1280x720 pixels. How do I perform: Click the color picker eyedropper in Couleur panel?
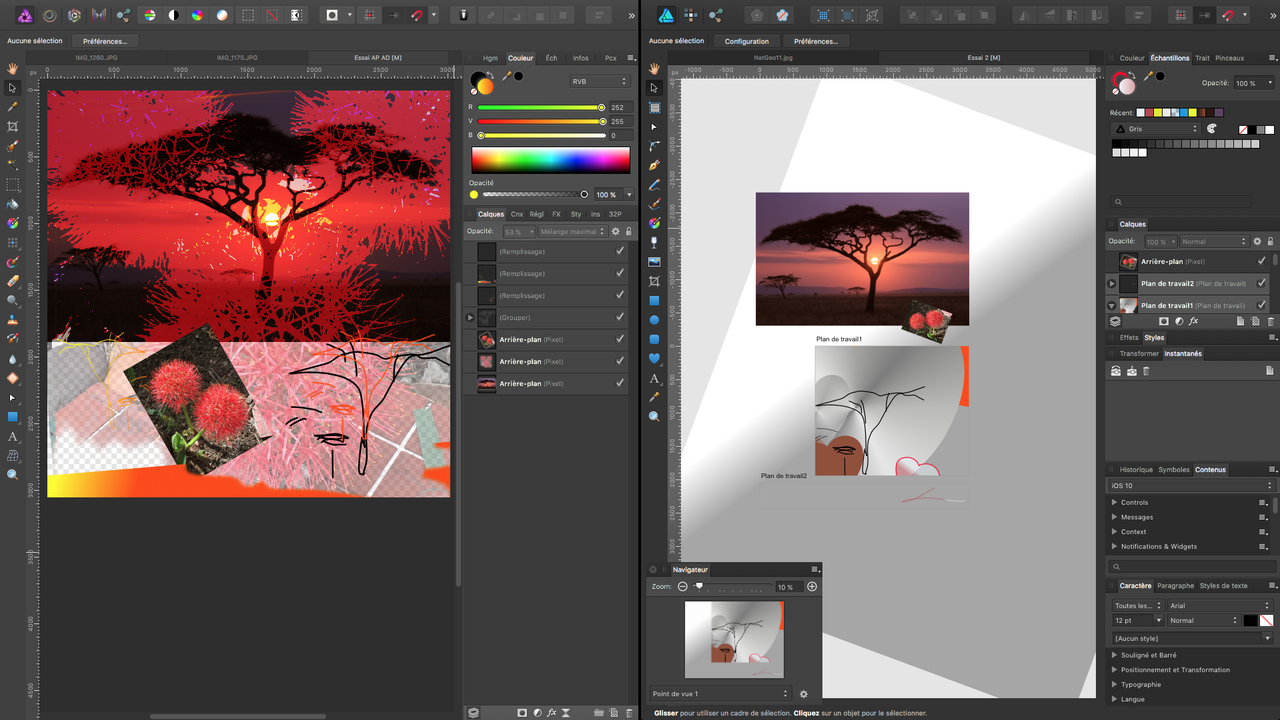tap(507, 76)
